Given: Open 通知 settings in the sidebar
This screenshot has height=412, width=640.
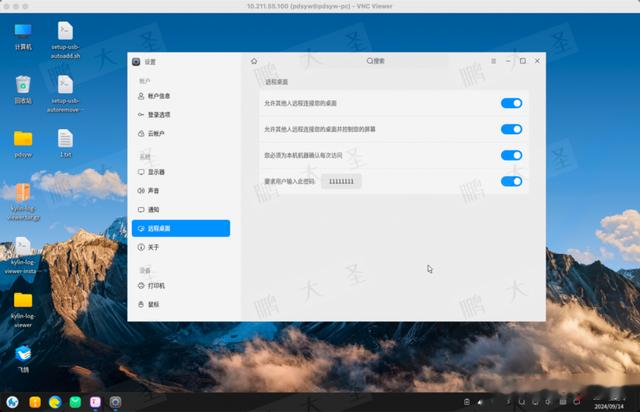Looking at the screenshot, I should pos(181,209).
